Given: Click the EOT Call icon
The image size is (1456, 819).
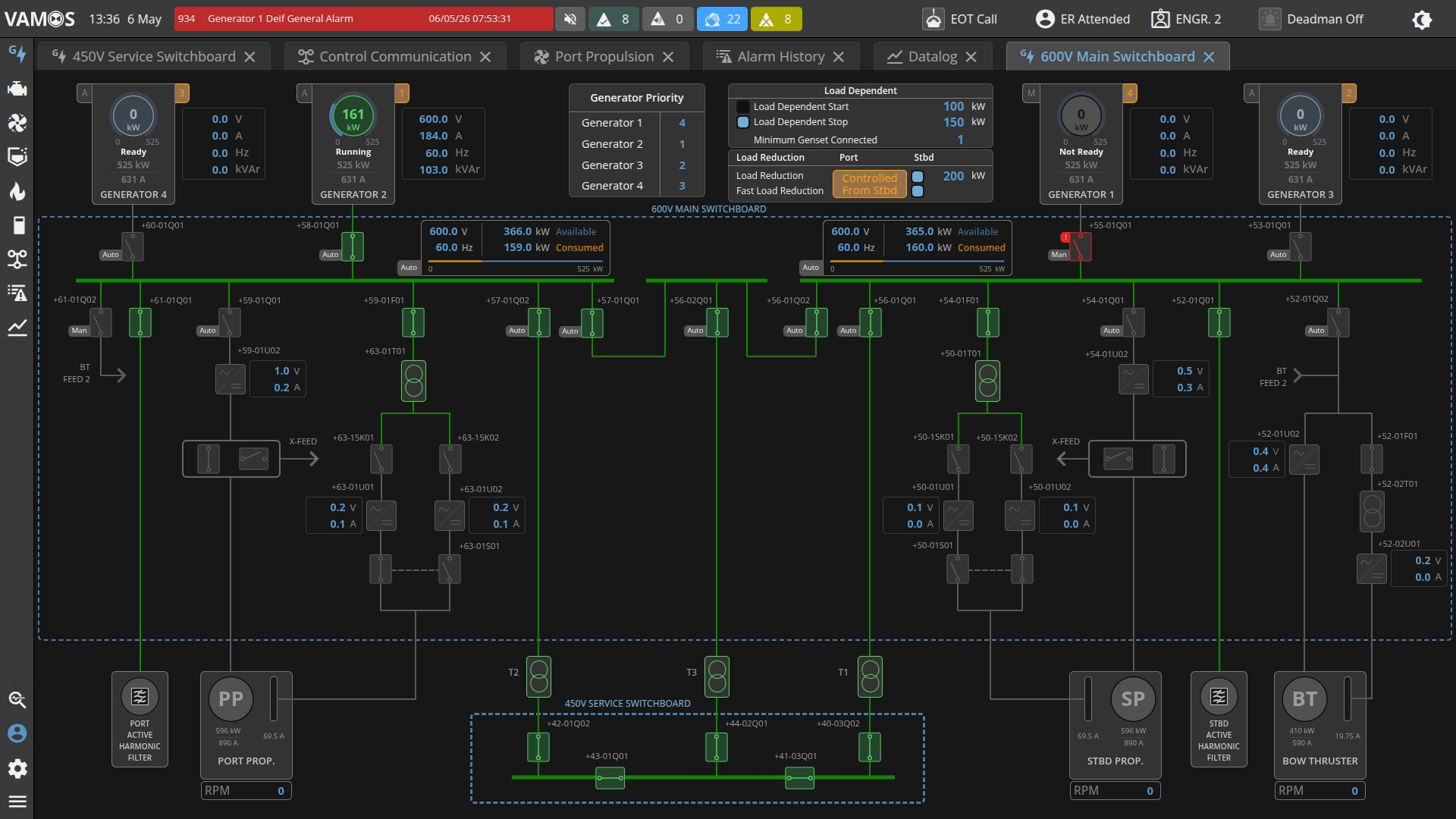Looking at the screenshot, I should click(934, 19).
